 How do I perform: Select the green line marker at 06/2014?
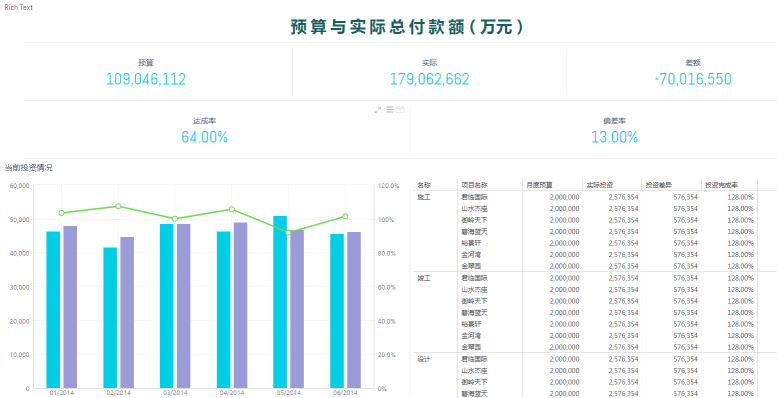tap(345, 216)
